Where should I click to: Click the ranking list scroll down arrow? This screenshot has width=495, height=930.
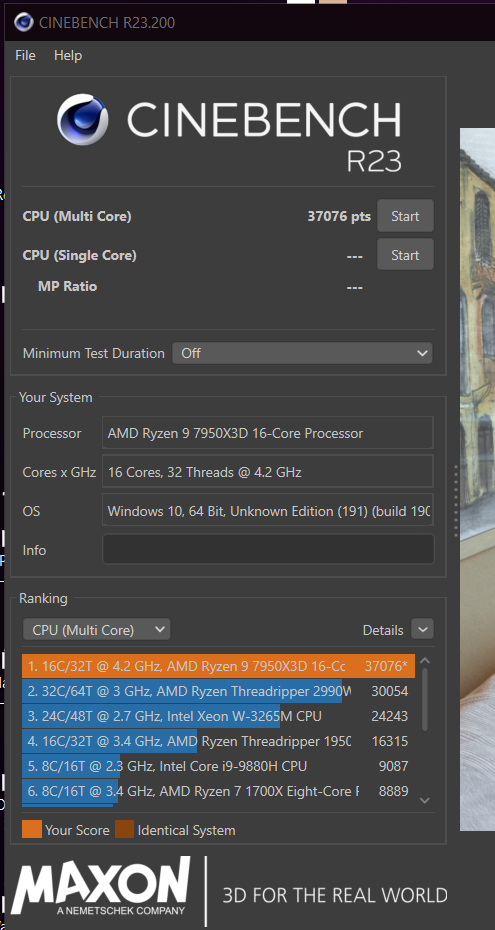(x=424, y=800)
